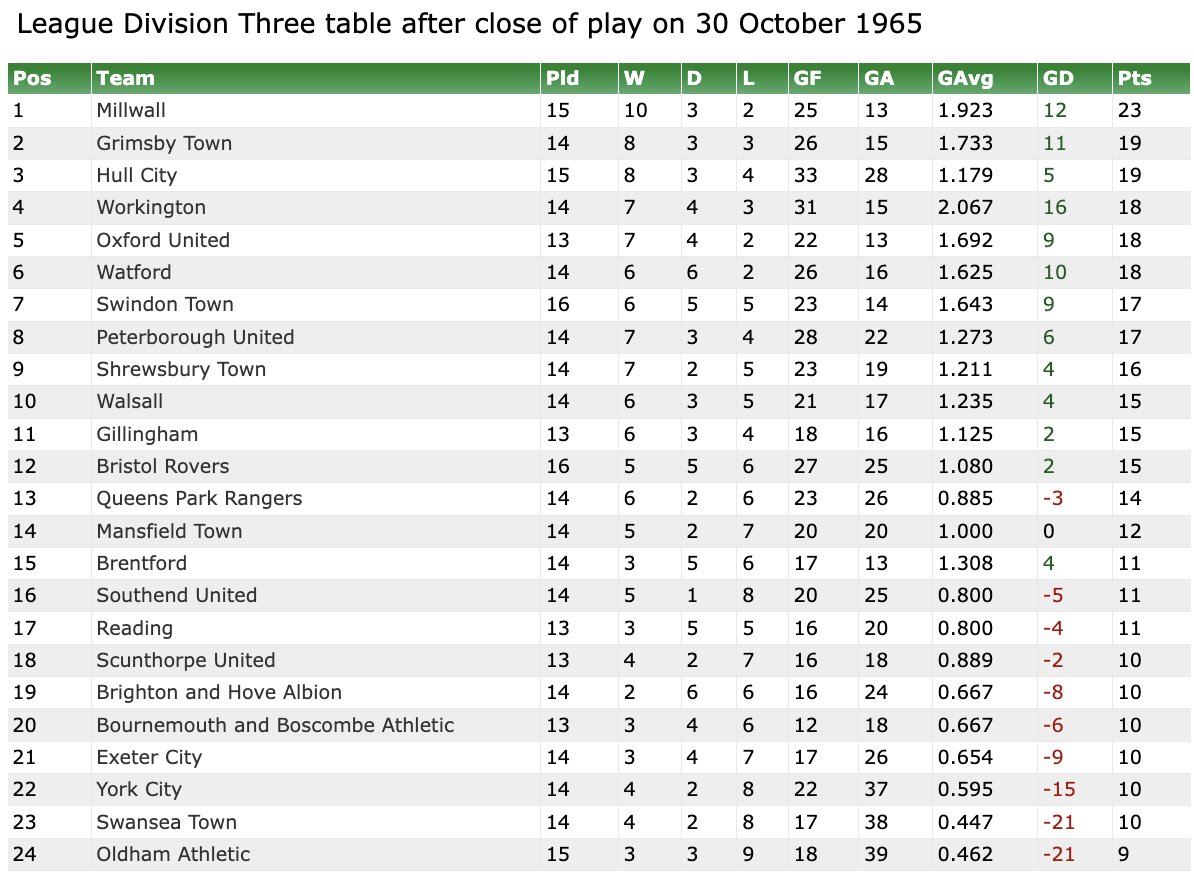Click the Grimsby Town team name
This screenshot has width=1194, height=878.
click(x=164, y=143)
